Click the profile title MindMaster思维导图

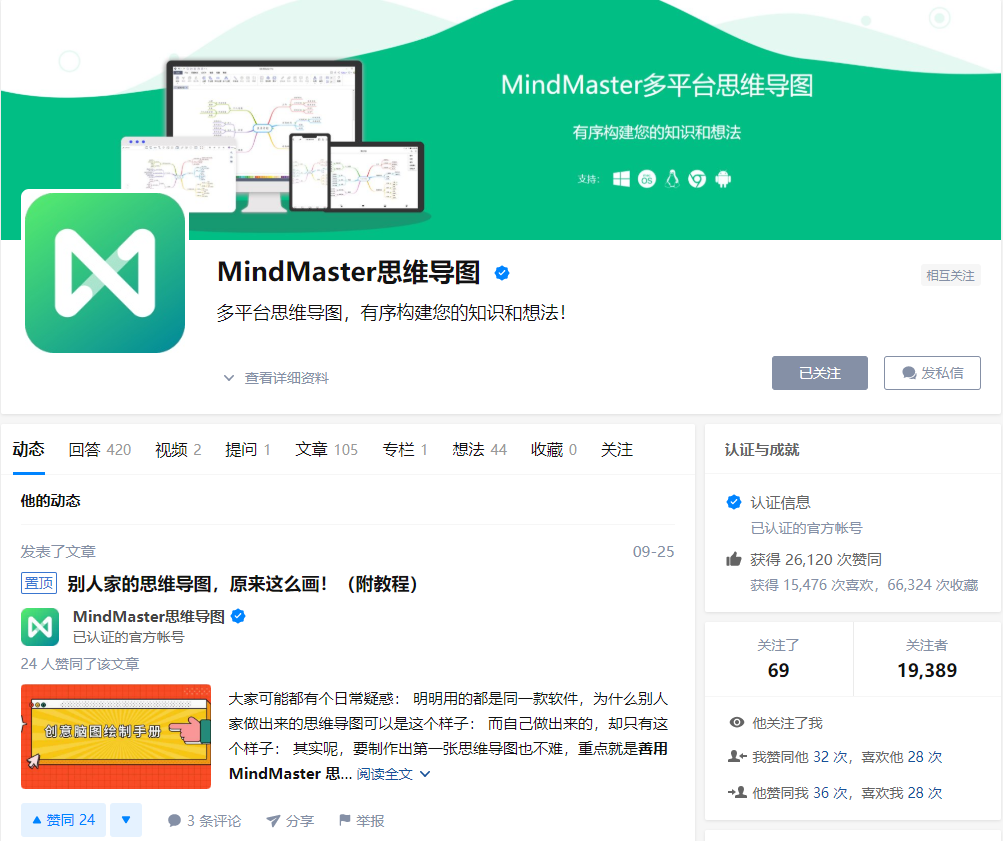coord(349,272)
